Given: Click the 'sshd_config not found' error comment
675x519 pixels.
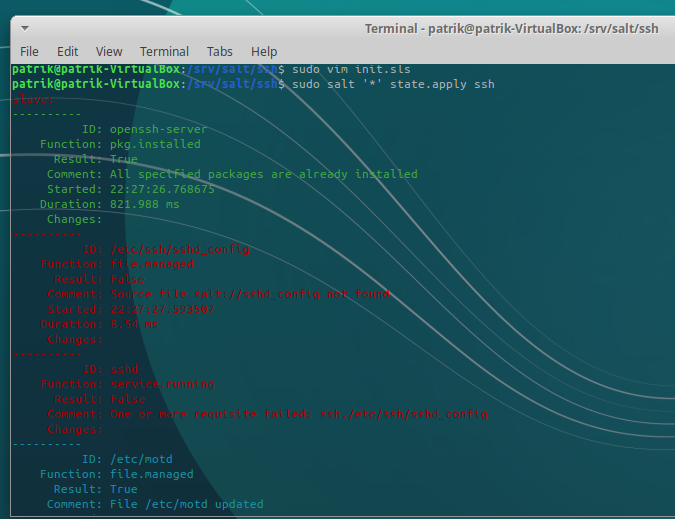Looking at the screenshot, I should pyautogui.click(x=250, y=294).
